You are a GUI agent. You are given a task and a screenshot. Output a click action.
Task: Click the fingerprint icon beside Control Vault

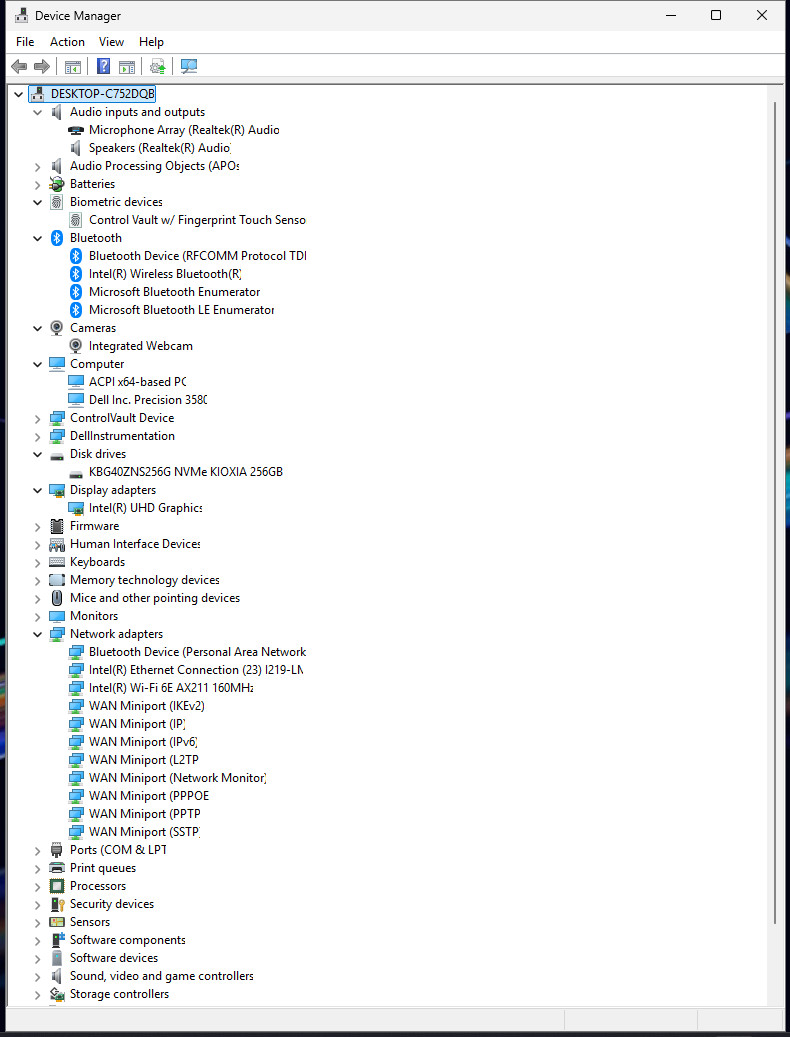click(x=76, y=220)
